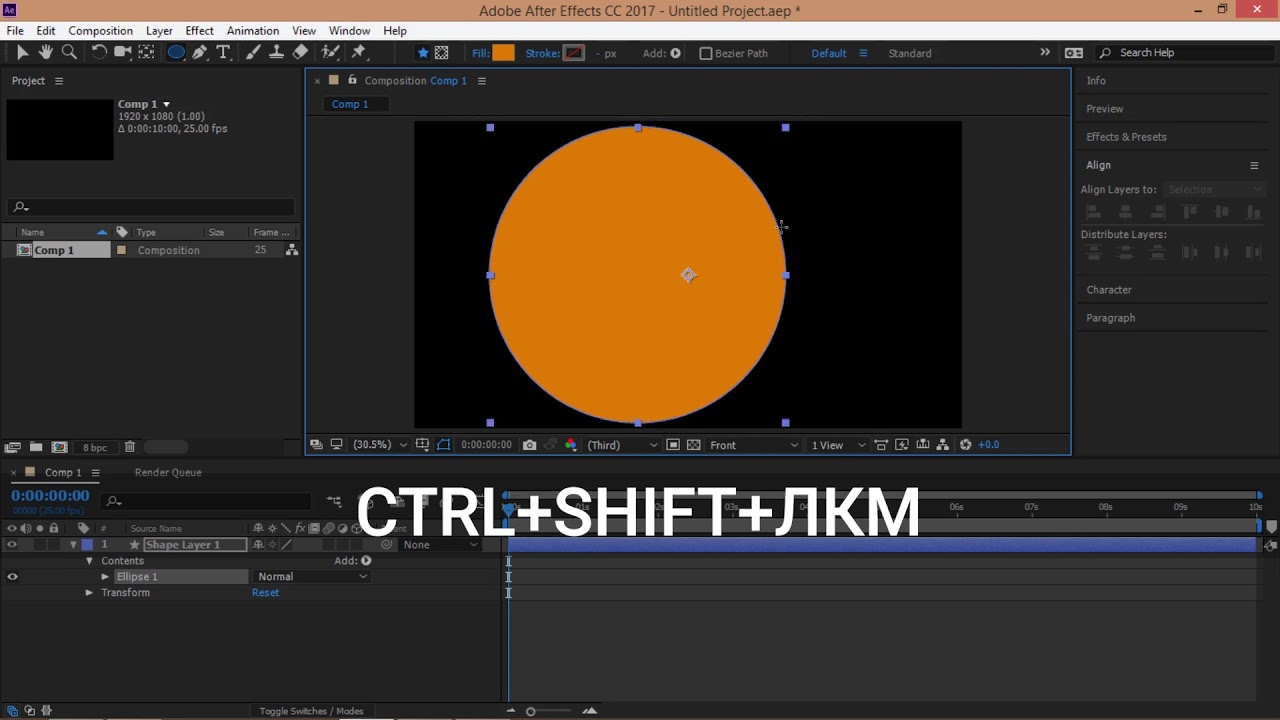Select the Hand tool
The height and width of the screenshot is (720, 1280).
click(46, 53)
